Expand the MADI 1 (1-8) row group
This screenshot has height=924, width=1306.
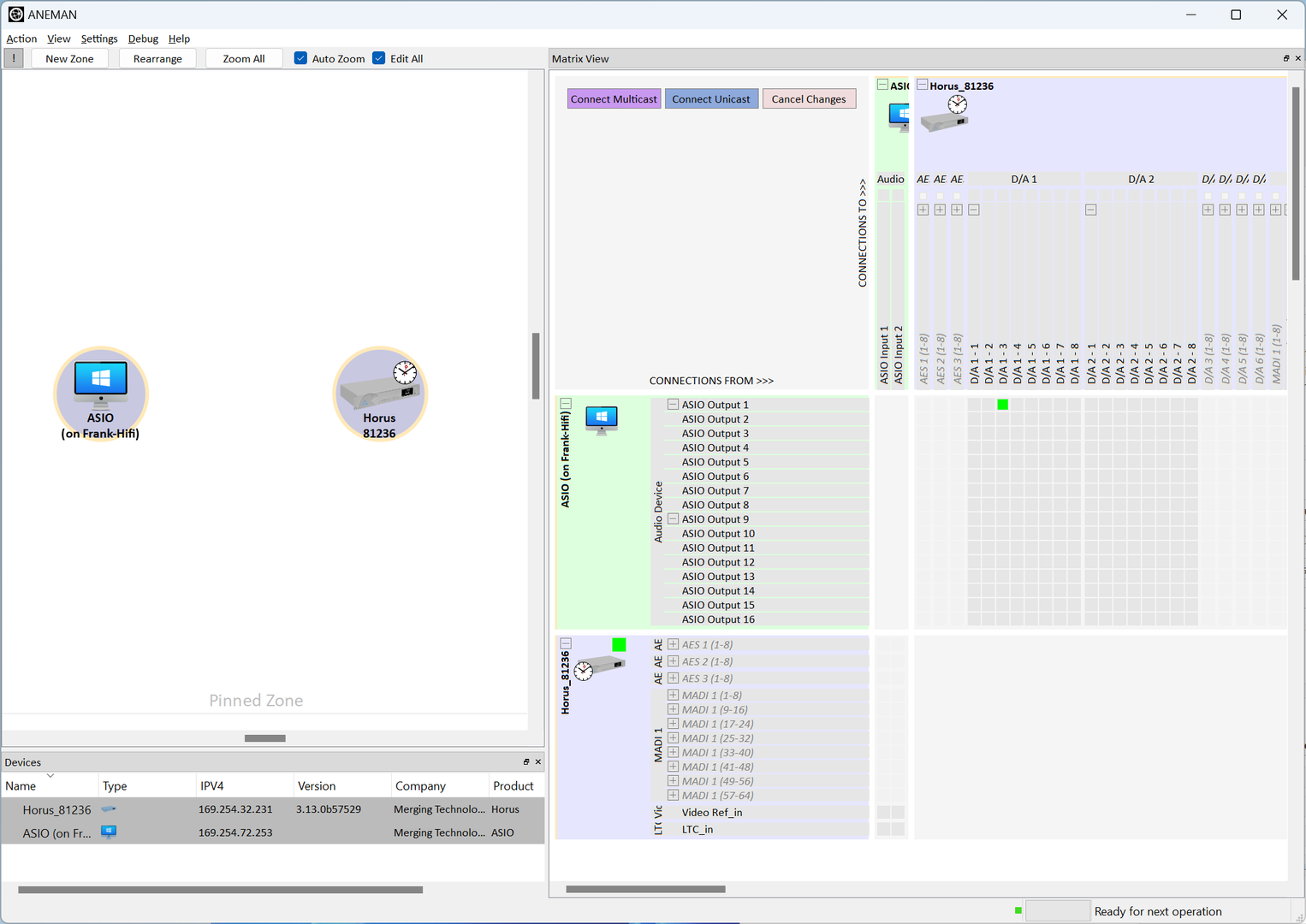click(x=673, y=696)
